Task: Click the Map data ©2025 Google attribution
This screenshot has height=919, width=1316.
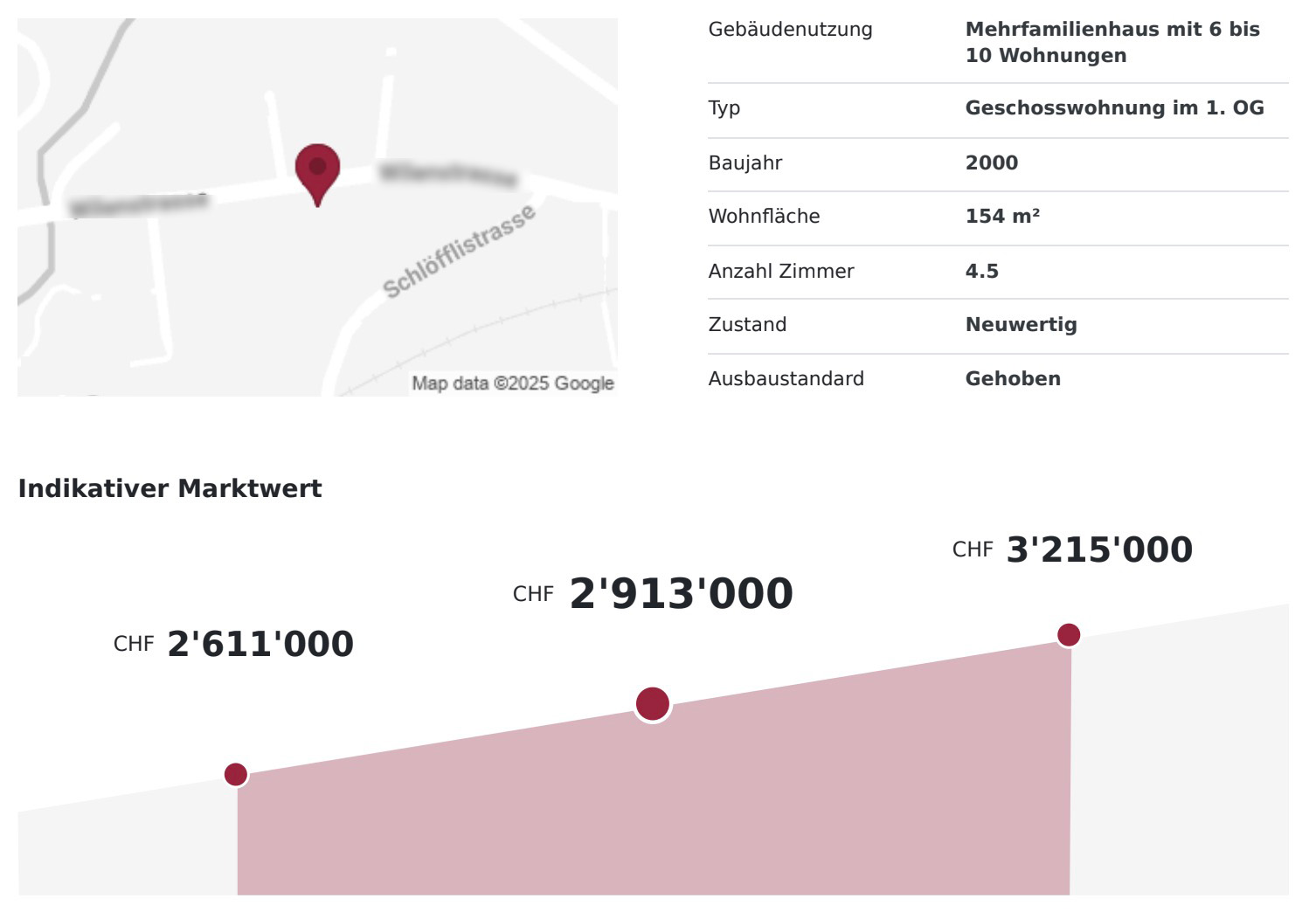Action: (513, 383)
